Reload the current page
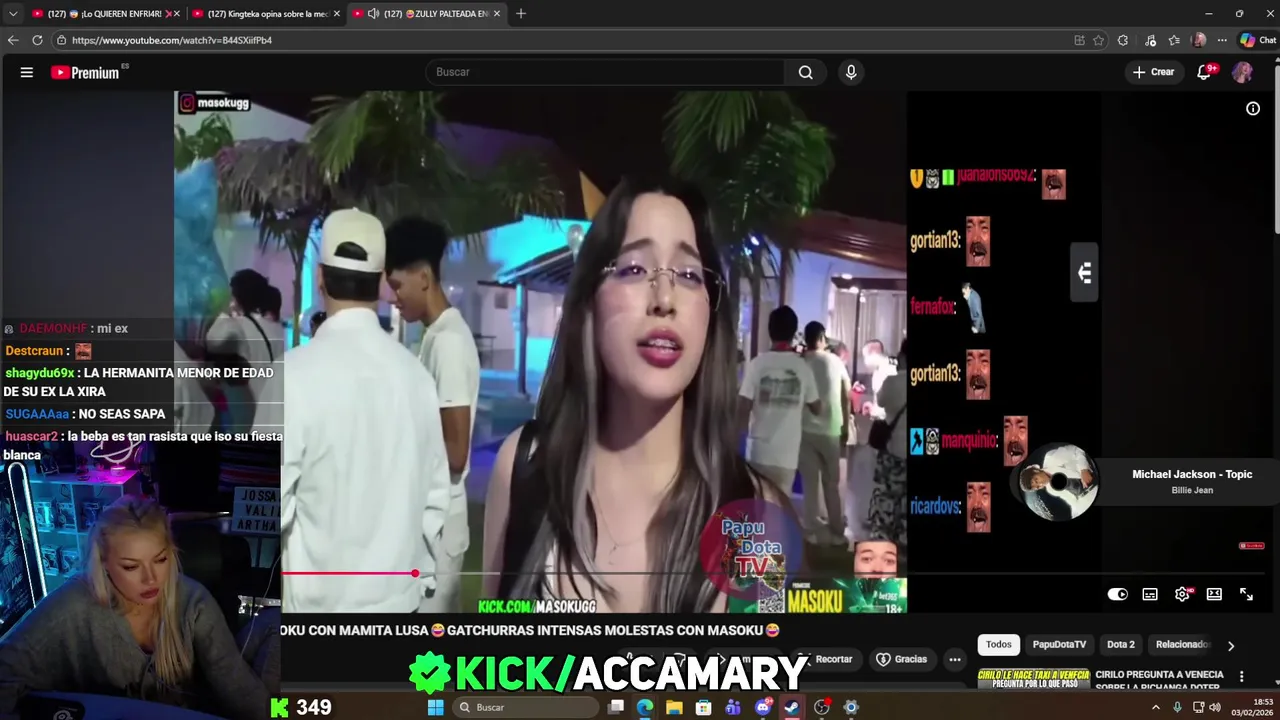The width and height of the screenshot is (1280, 720). [x=37, y=40]
